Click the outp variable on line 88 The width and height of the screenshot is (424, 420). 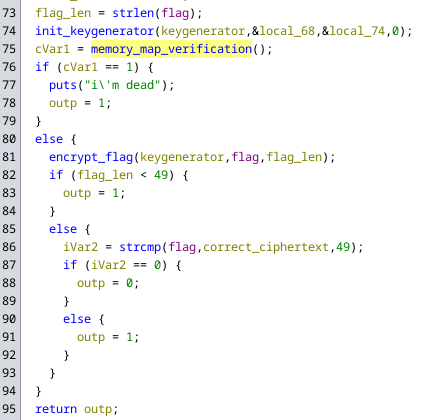coord(91,283)
